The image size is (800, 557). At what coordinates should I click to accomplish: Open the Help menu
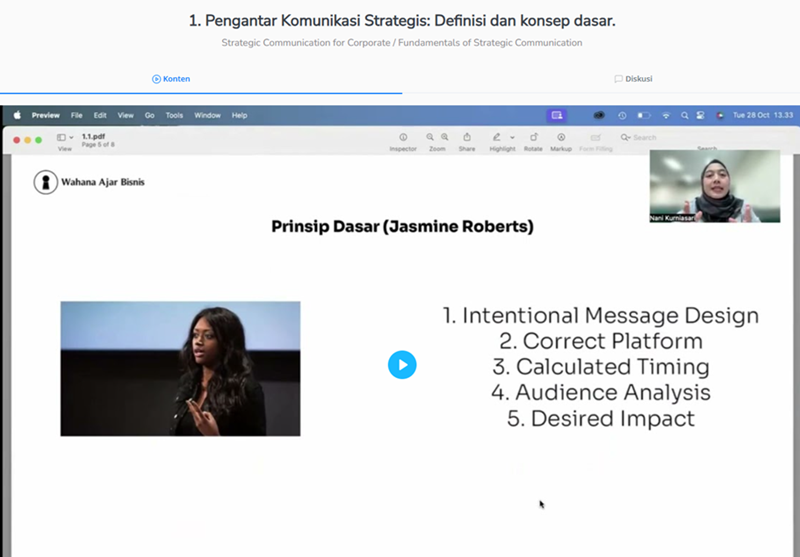point(239,115)
